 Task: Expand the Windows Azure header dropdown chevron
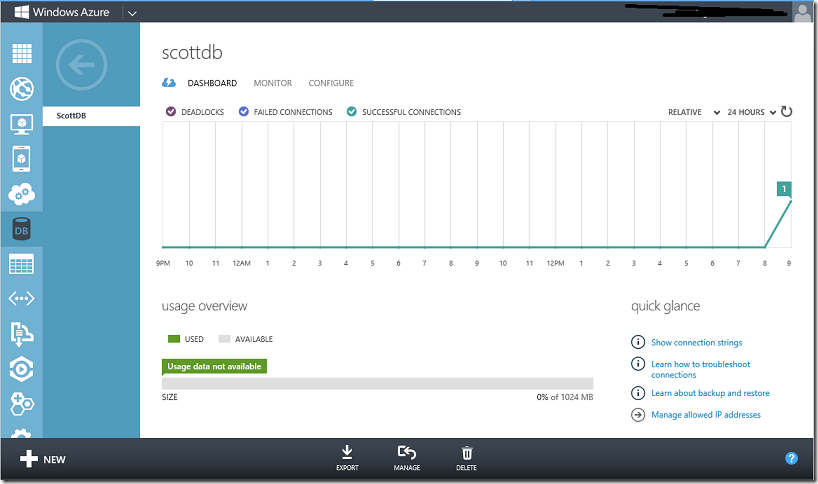pyautogui.click(x=133, y=13)
